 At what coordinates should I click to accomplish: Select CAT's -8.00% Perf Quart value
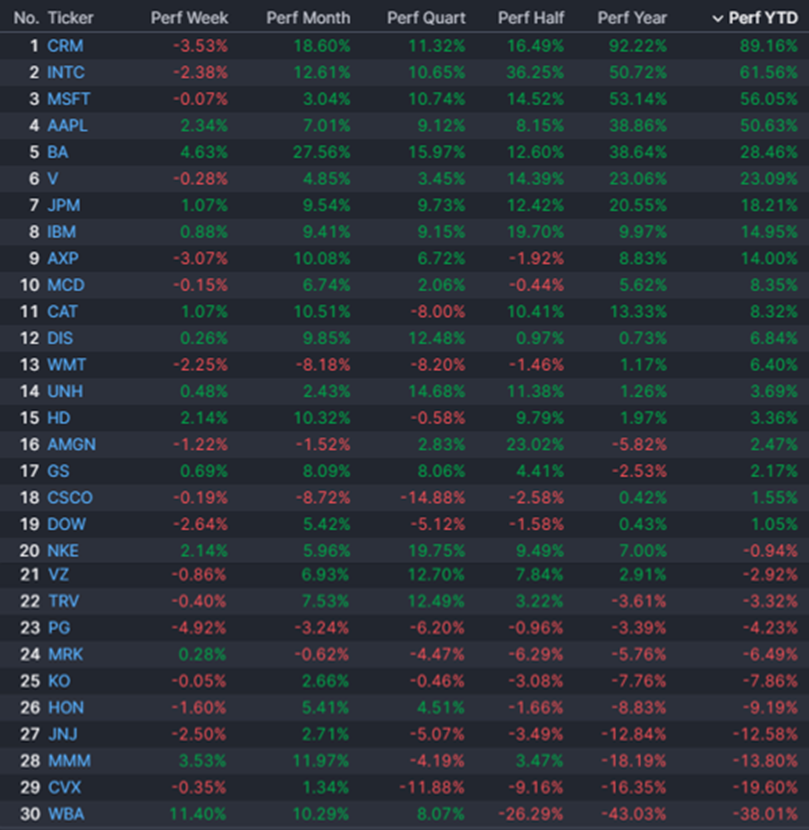438,312
